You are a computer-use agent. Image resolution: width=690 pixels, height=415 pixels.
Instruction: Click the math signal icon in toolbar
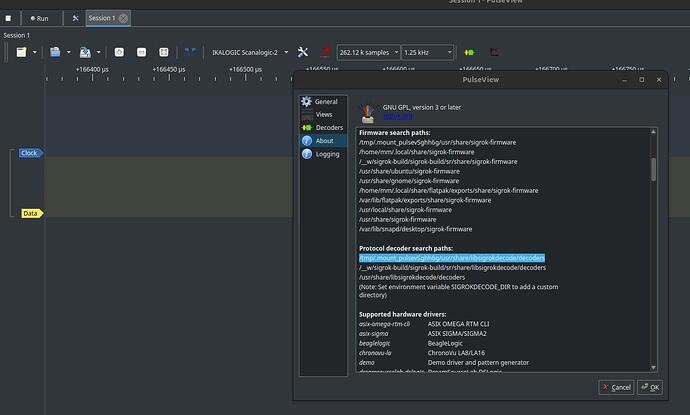[495, 52]
